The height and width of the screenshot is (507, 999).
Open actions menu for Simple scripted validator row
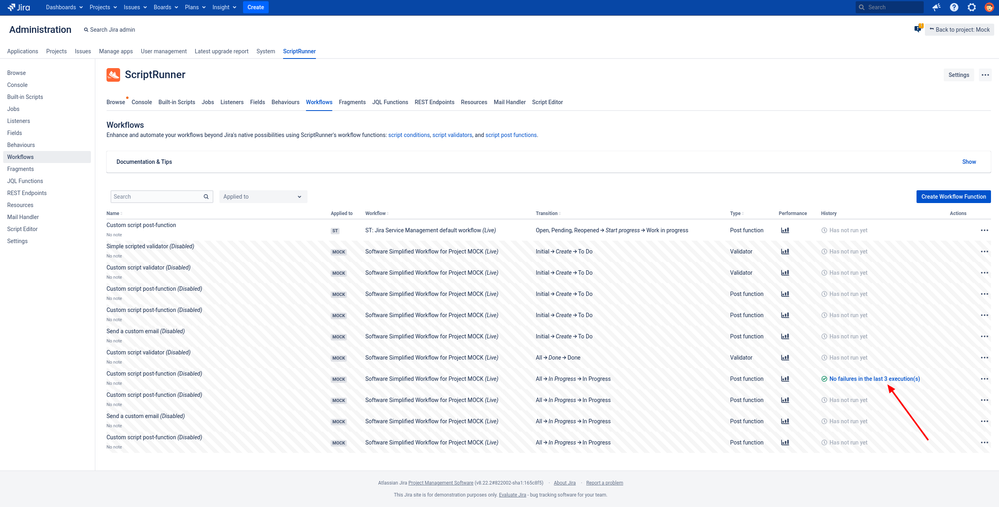coord(984,252)
